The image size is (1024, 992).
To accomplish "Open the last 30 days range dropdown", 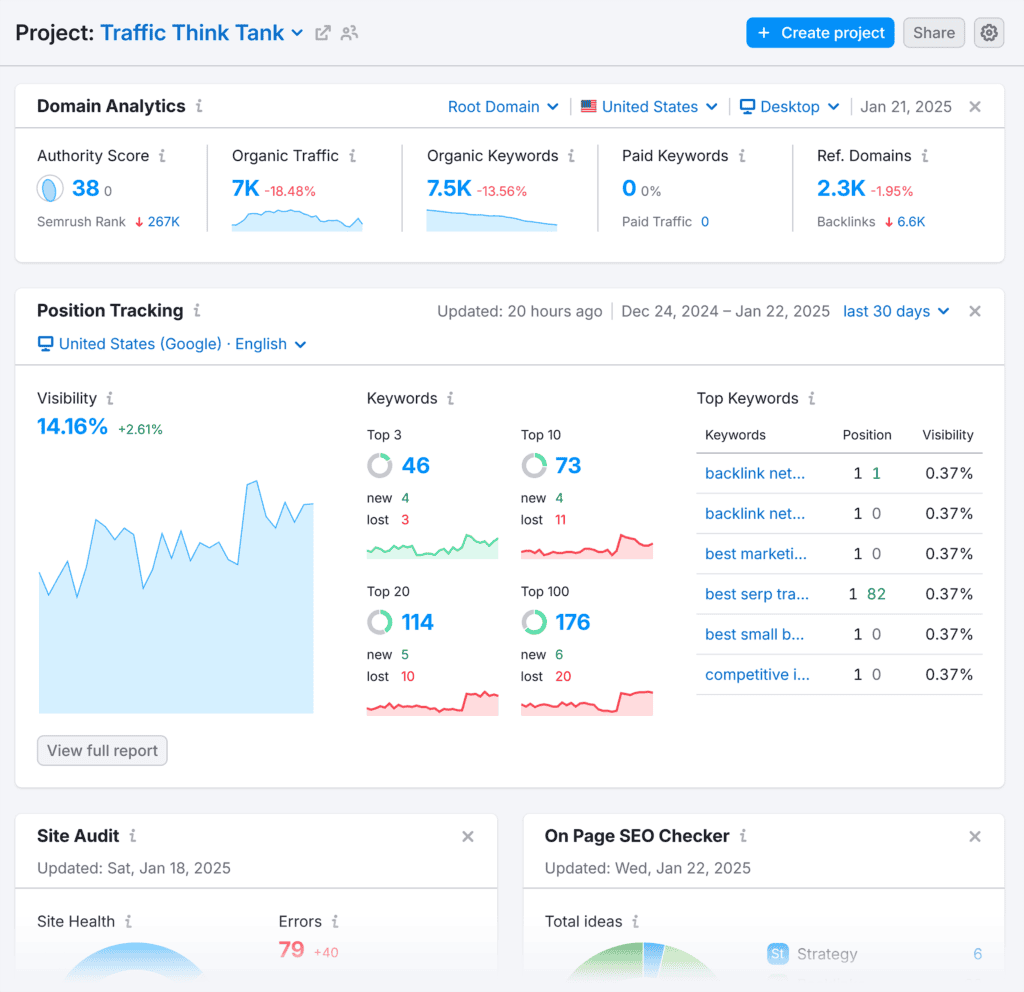I will pos(896,311).
